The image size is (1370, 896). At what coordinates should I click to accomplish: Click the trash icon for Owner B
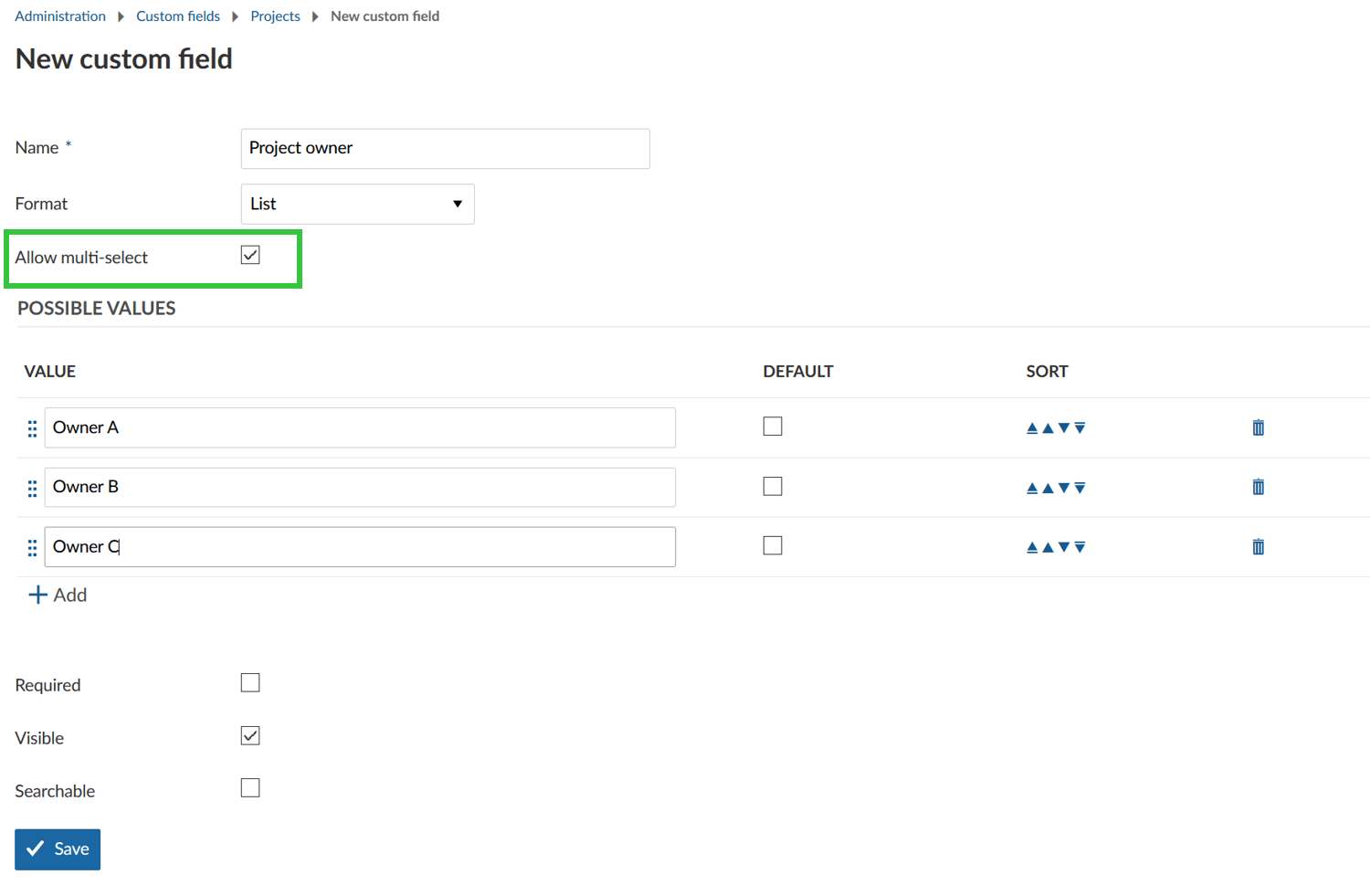(1258, 487)
